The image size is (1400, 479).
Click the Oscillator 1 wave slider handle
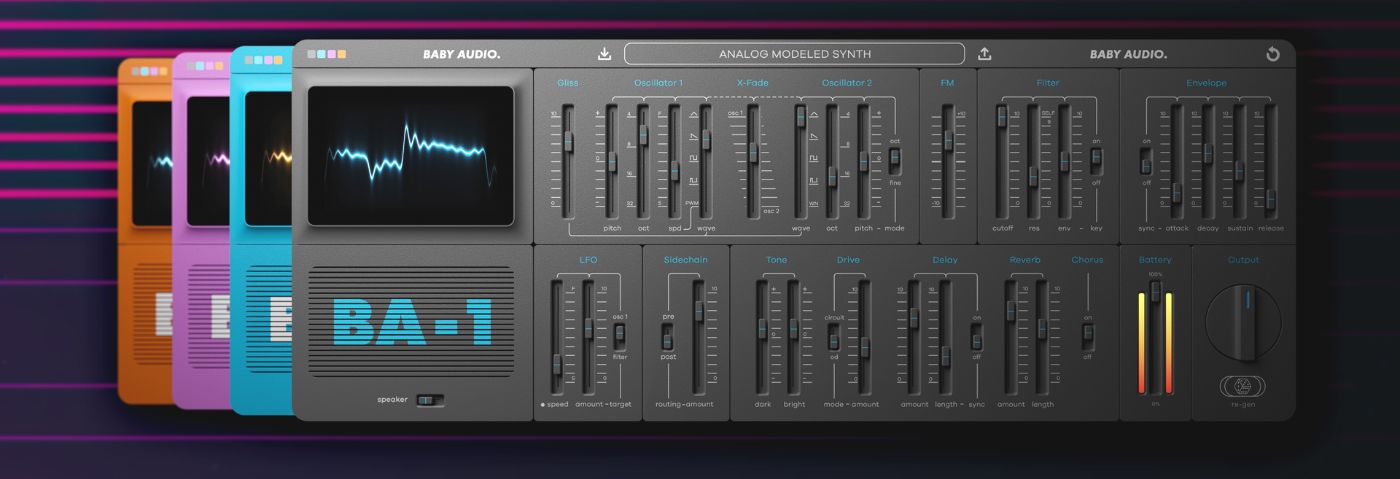[x=706, y=139]
